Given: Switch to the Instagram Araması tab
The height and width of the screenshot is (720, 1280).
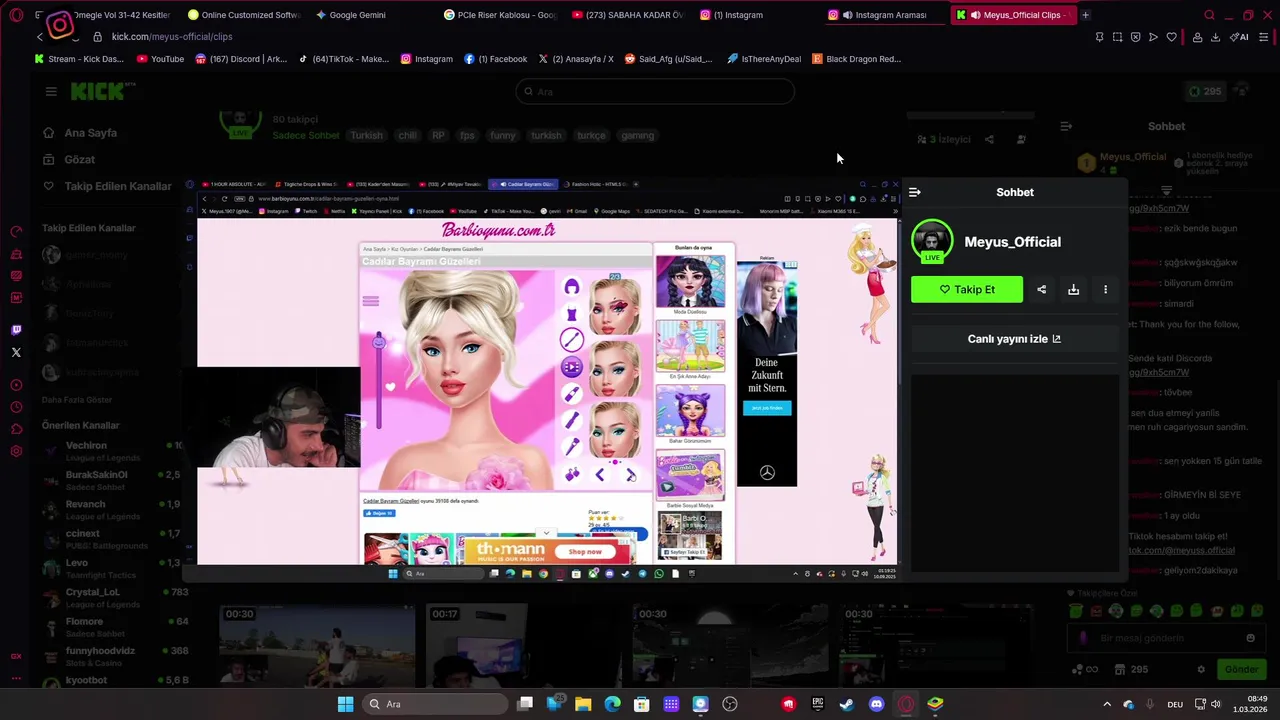Looking at the screenshot, I should 886,15.
